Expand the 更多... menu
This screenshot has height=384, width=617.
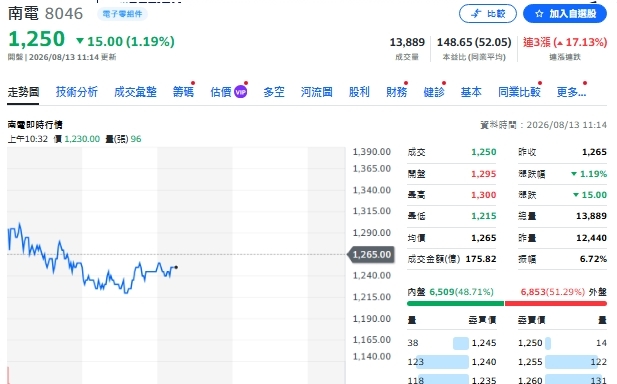click(571, 92)
